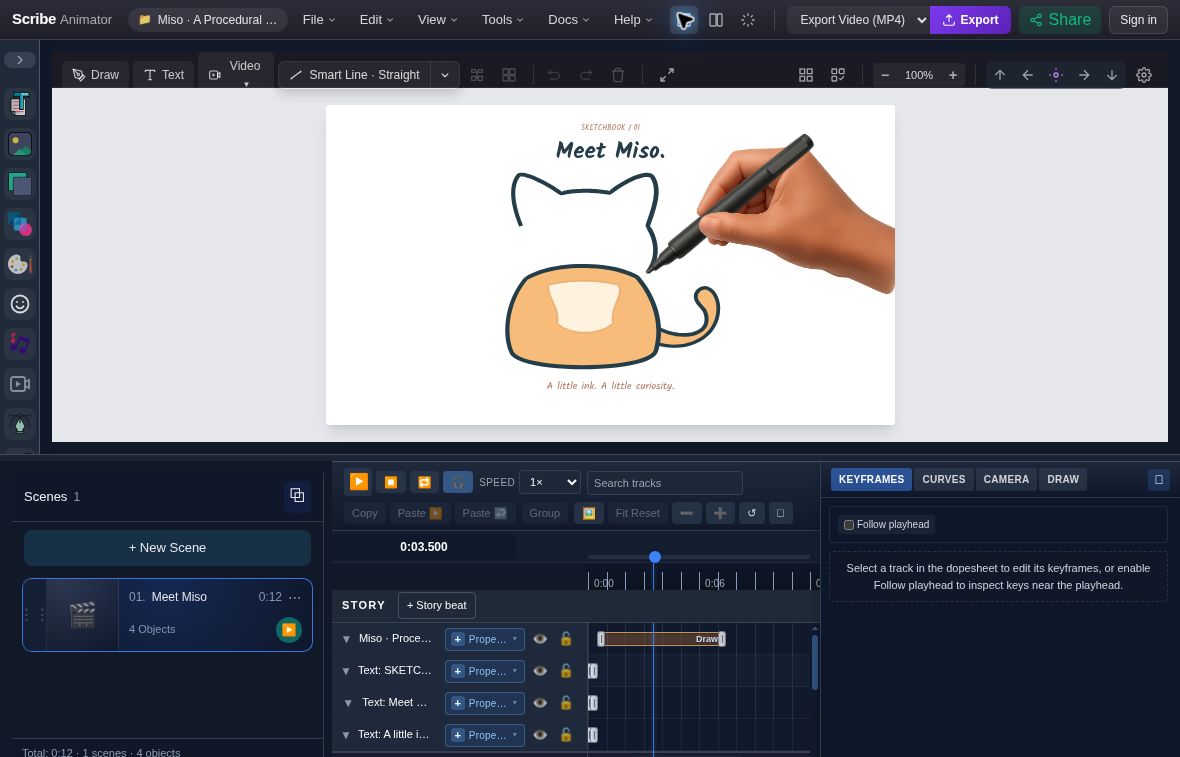Duplicate scenes with the copy icon beside Scenes

[x=297, y=495]
